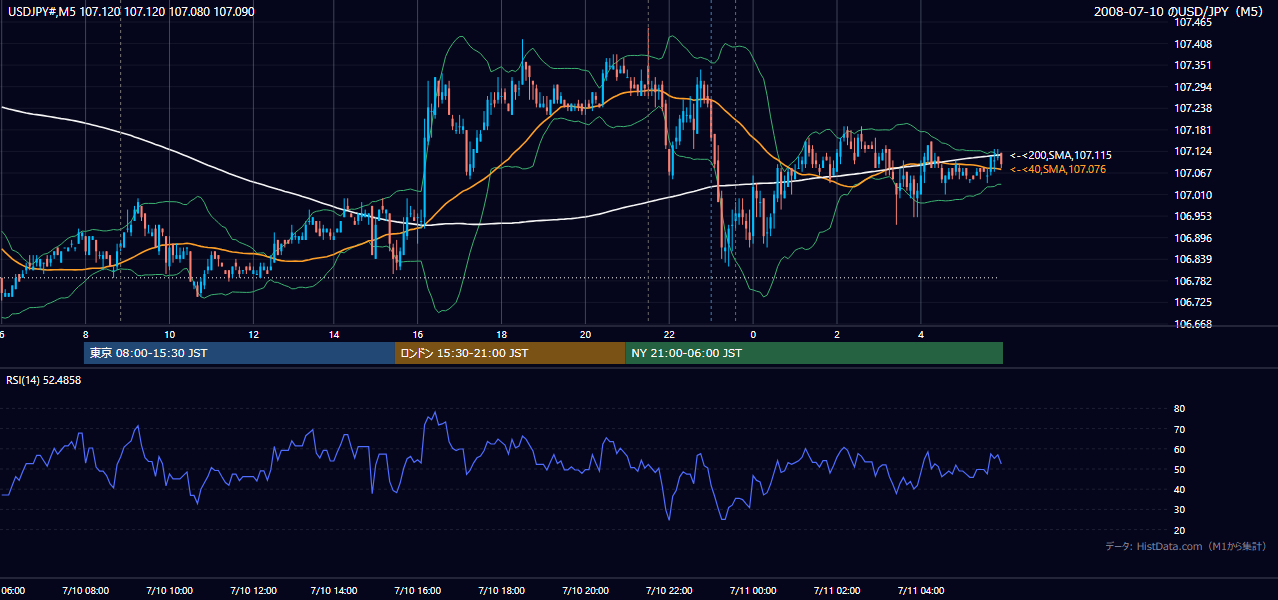The width and height of the screenshot is (1278, 600).
Task: Click hour label 22 under price chart
Action: pyautogui.click(x=669, y=335)
